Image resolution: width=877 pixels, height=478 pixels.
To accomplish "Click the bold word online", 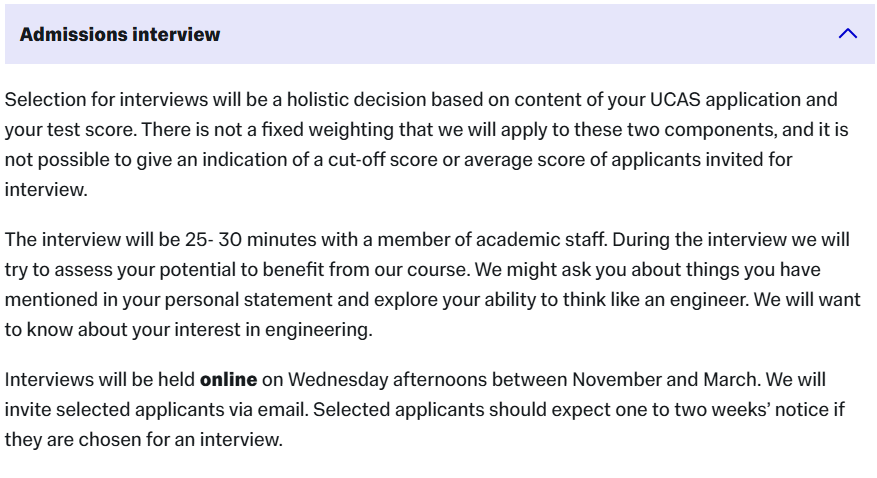I will point(228,380).
